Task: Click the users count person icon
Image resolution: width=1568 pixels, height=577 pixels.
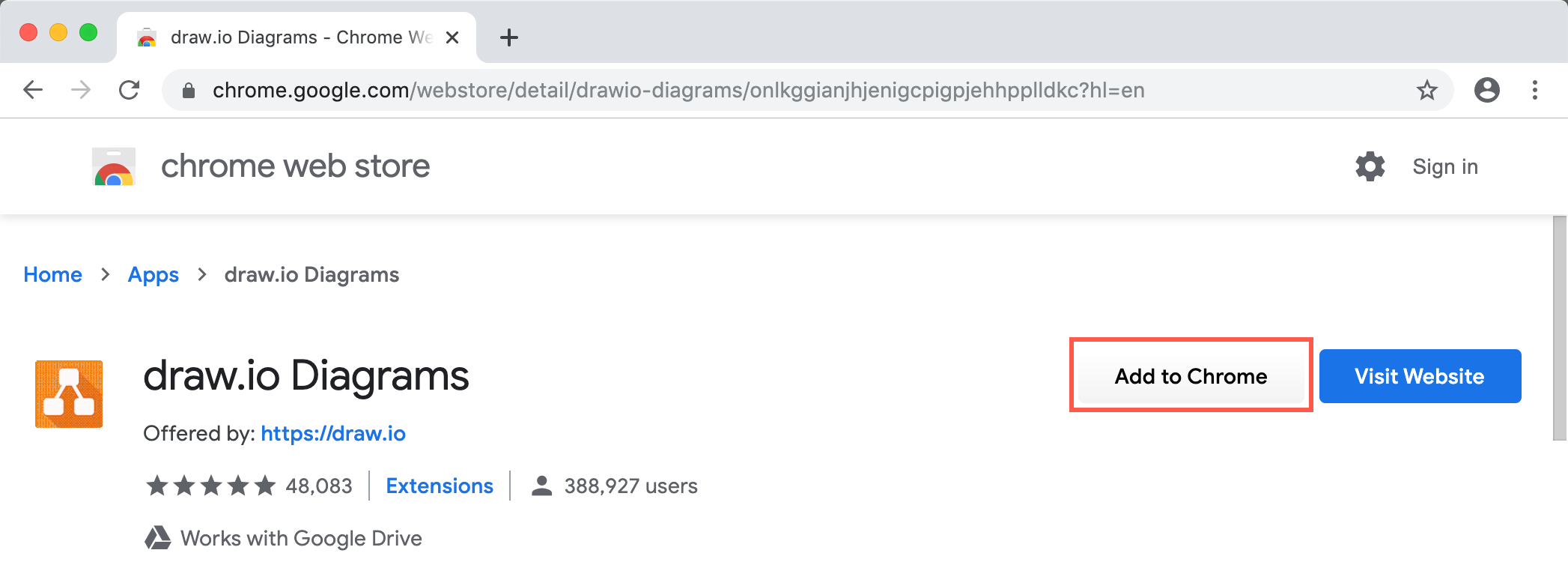Action: (x=541, y=486)
